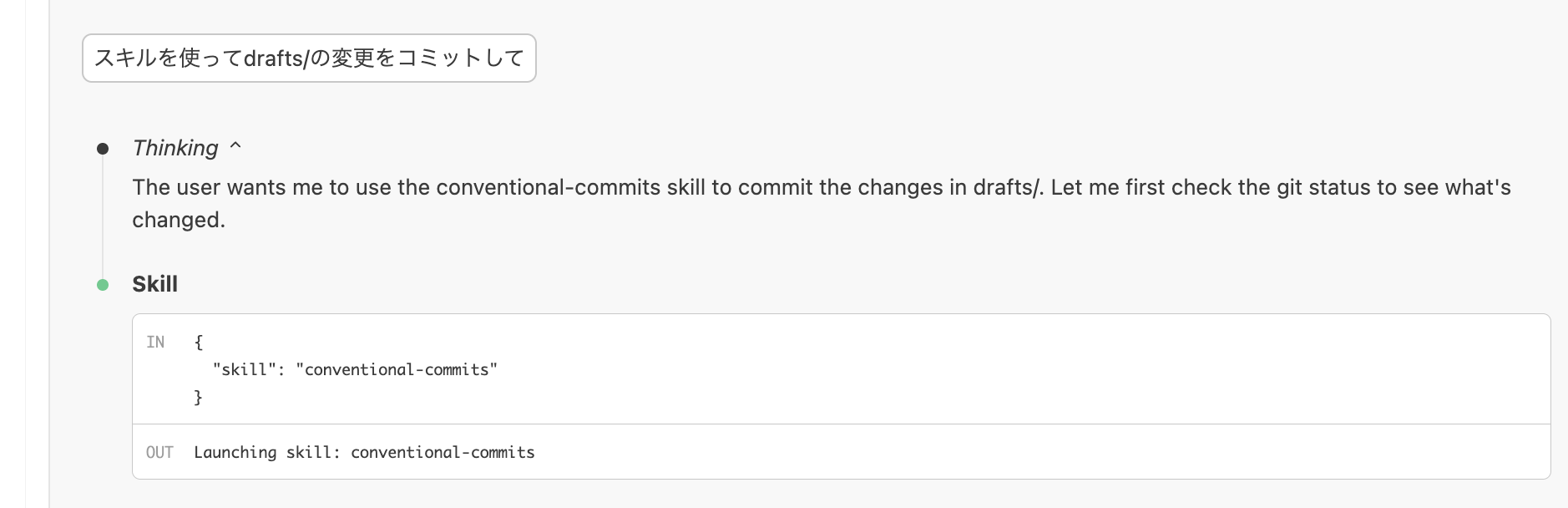
Task: Click the green status dot beside Skill
Action: (103, 285)
